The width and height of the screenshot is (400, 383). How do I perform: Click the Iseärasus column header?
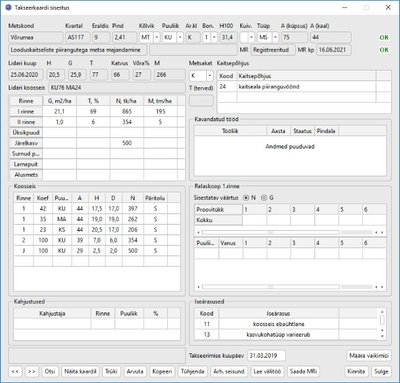click(x=279, y=313)
